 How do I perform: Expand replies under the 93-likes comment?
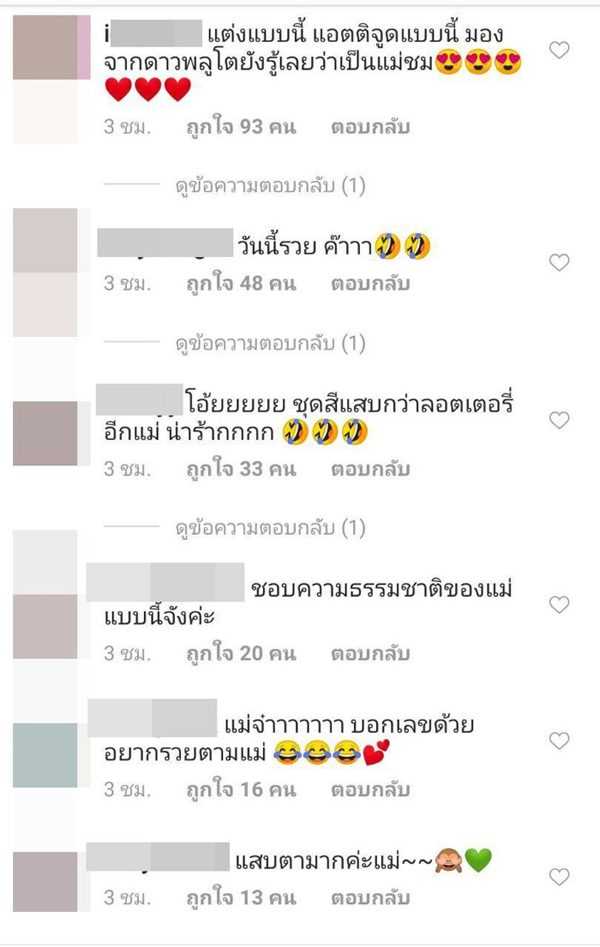point(270,186)
